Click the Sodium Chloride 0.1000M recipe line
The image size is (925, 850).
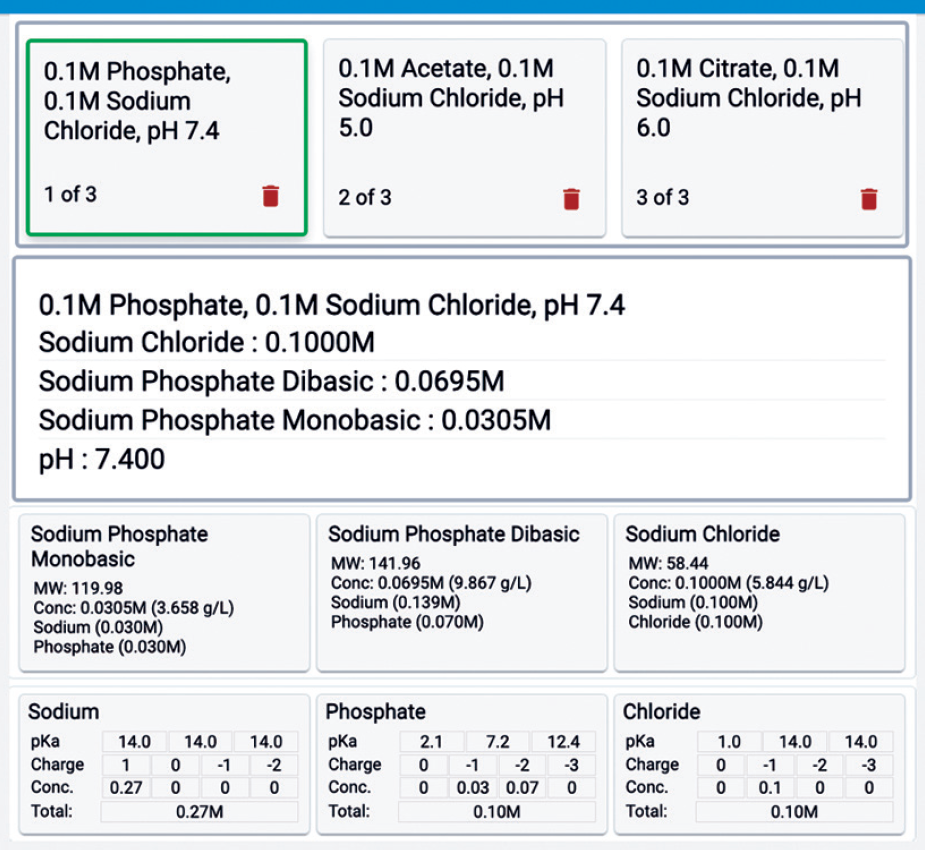coord(207,343)
